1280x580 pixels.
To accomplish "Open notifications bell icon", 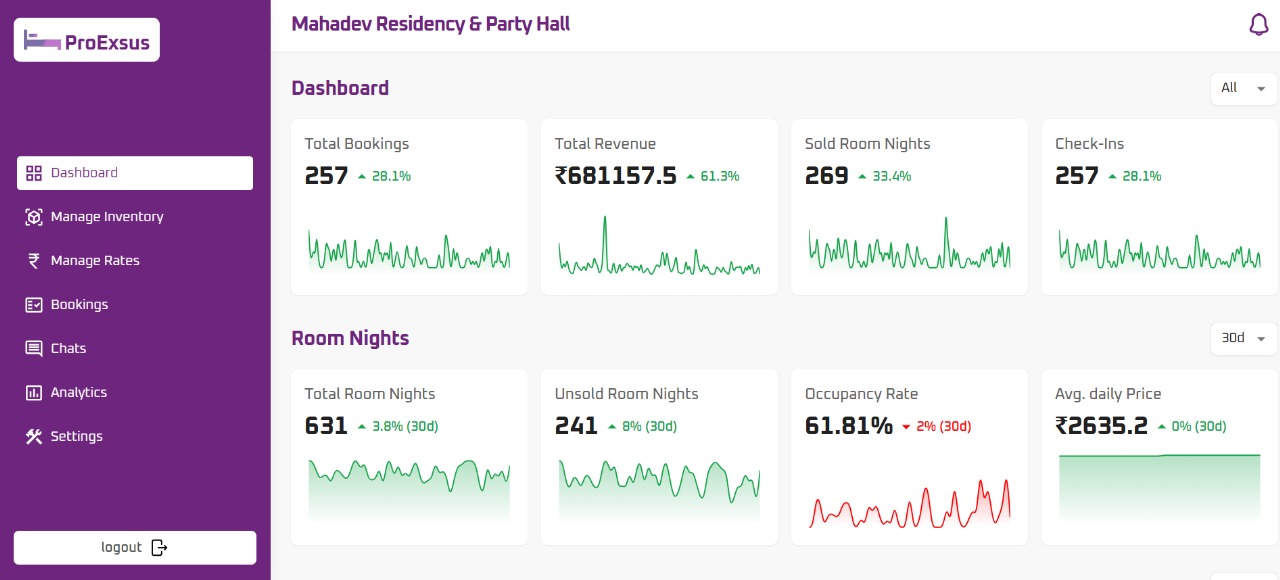I will coord(1259,24).
